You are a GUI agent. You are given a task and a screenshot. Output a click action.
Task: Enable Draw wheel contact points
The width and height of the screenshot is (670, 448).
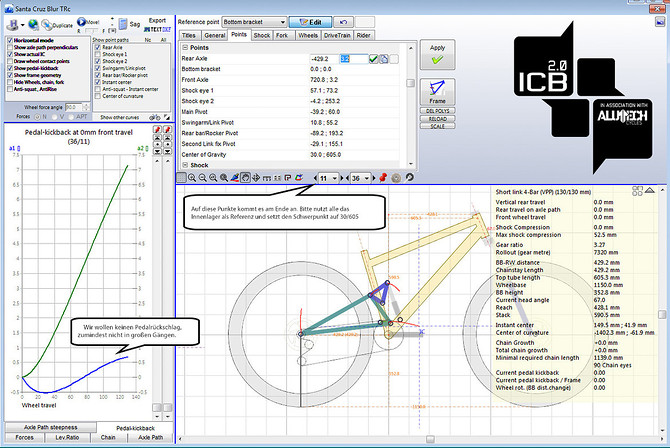(x=10, y=61)
